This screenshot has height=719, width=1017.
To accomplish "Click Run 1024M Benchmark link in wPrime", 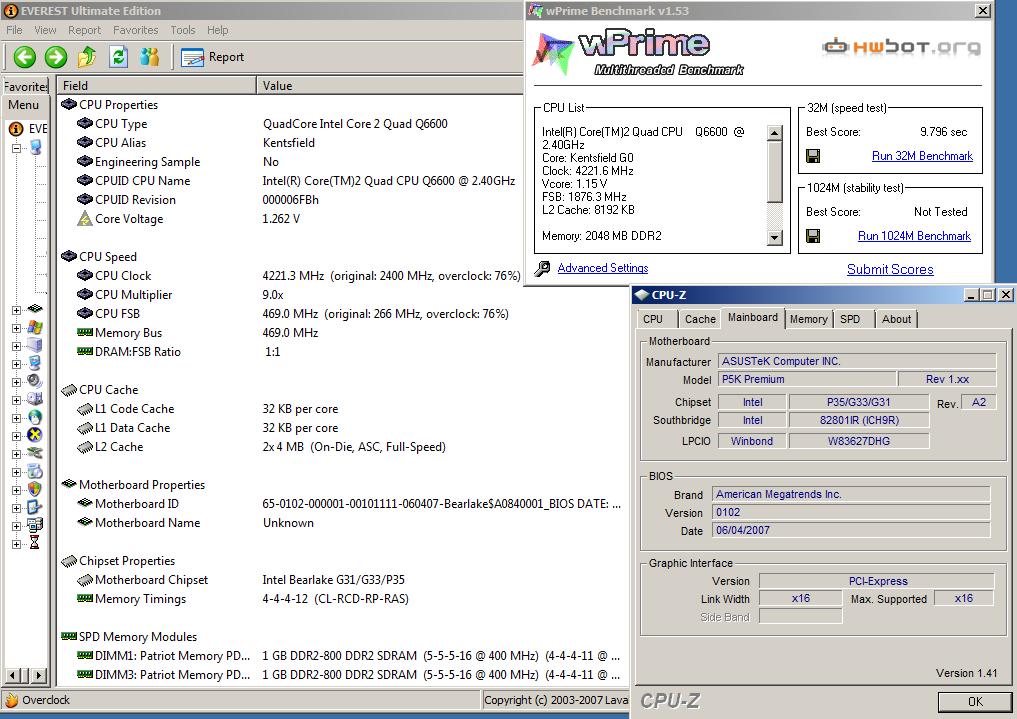I will (x=914, y=236).
